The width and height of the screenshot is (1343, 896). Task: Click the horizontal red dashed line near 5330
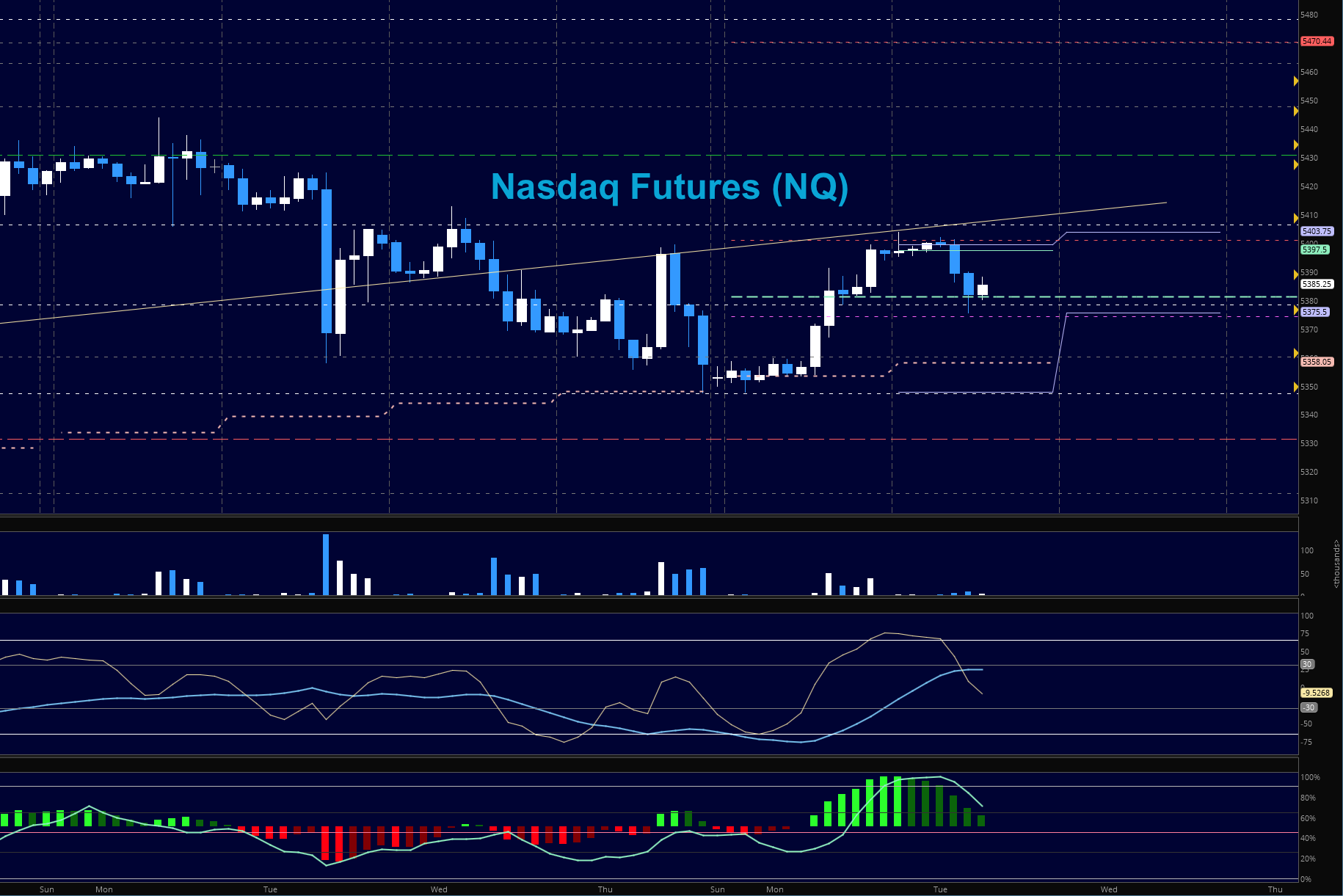click(x=649, y=440)
